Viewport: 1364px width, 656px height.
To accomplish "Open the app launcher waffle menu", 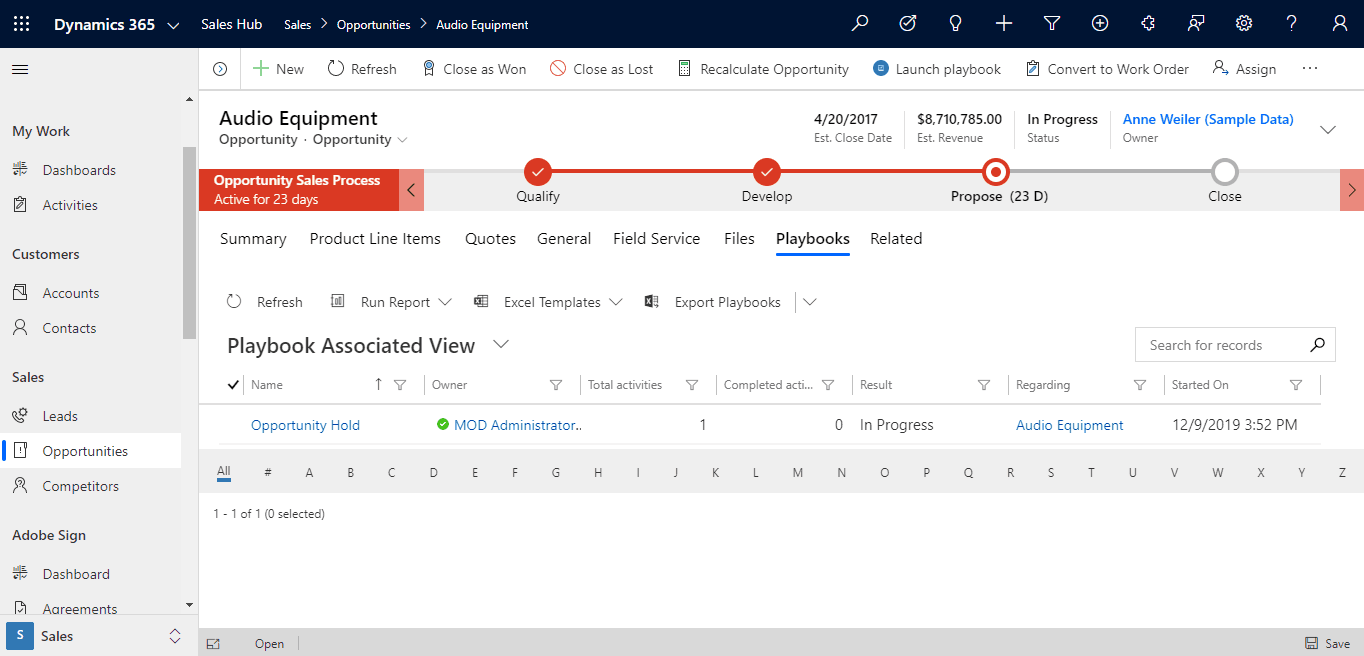I will point(22,24).
